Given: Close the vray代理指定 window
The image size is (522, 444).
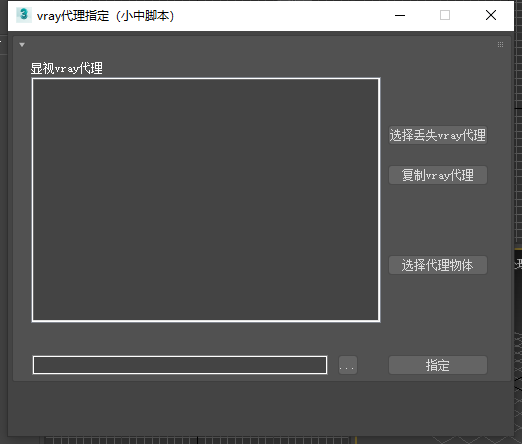Looking at the screenshot, I should [x=491, y=15].
